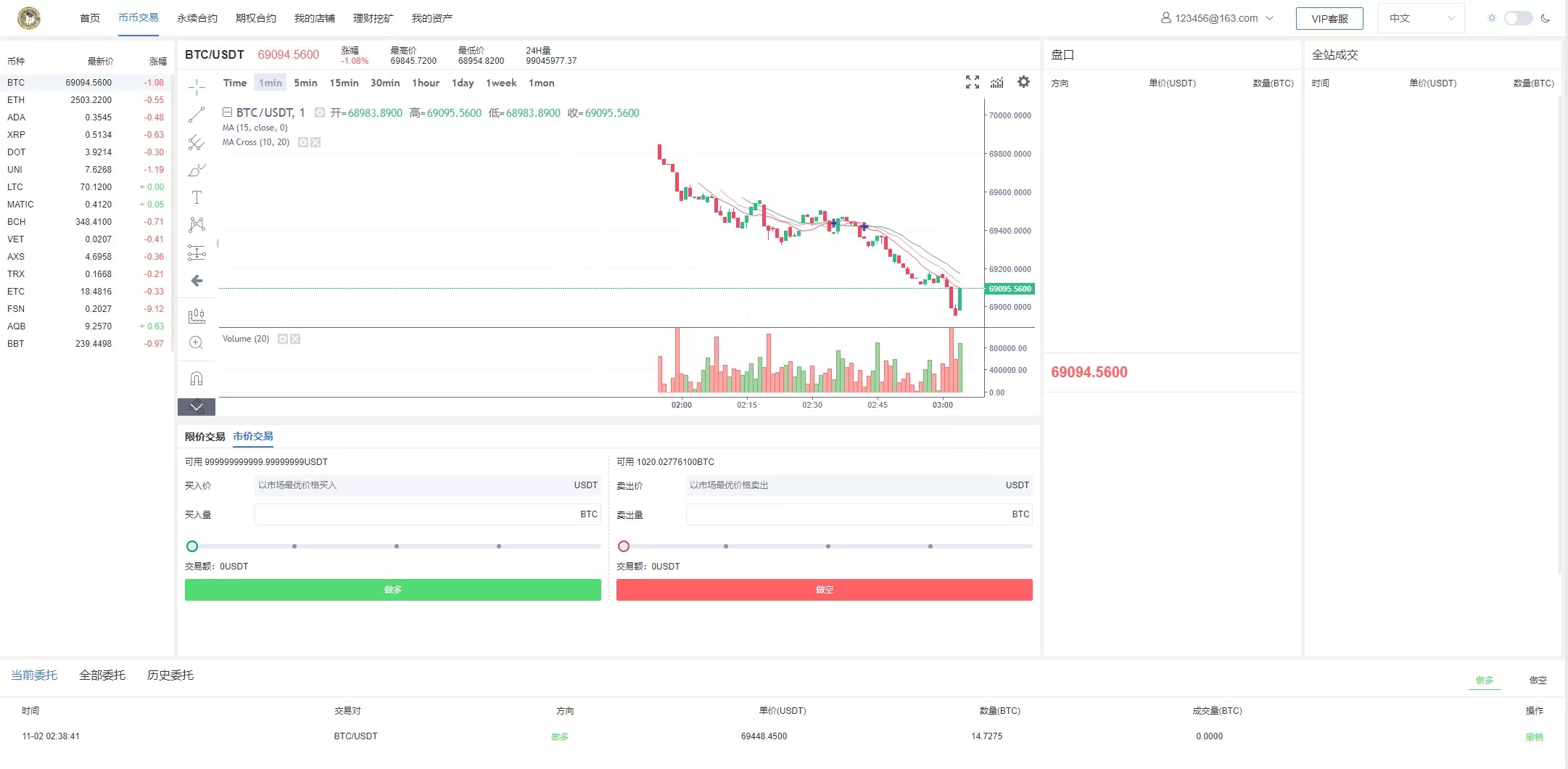The image size is (1568, 769).
Task: Switch to the 限价交易 tab
Action: 205,437
